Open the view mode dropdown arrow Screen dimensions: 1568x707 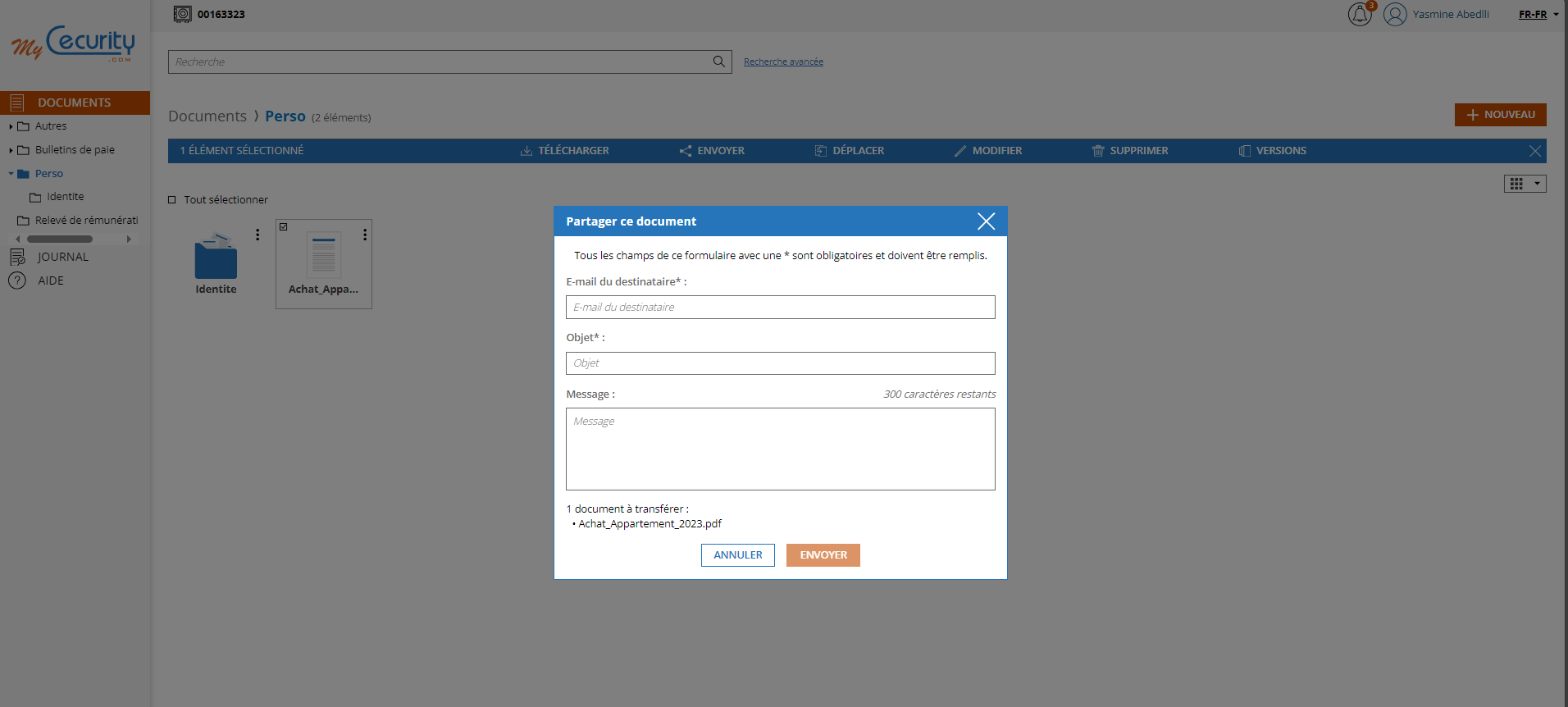click(1537, 184)
